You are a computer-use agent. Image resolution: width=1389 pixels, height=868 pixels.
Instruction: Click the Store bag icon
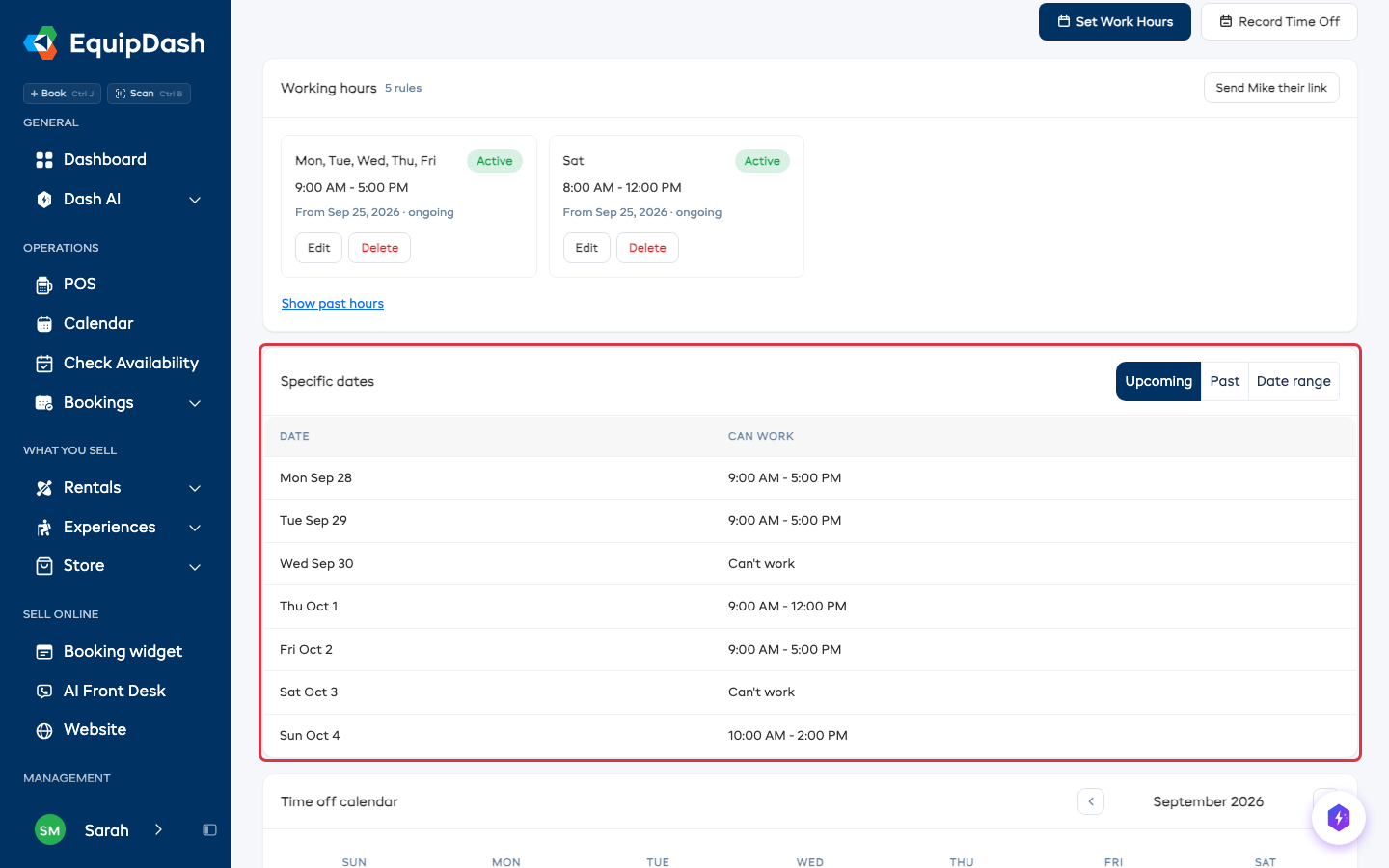coord(44,566)
